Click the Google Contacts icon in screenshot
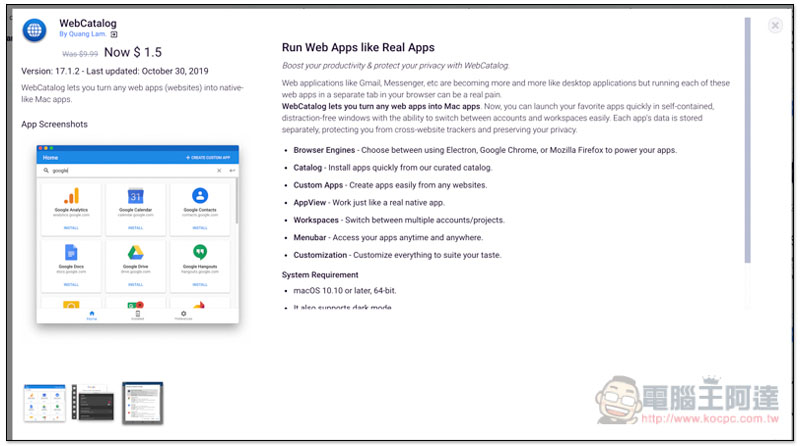 199,196
